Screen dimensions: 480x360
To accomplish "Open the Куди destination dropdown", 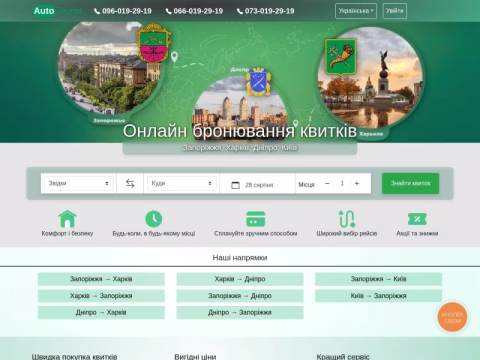I will click(182, 183).
